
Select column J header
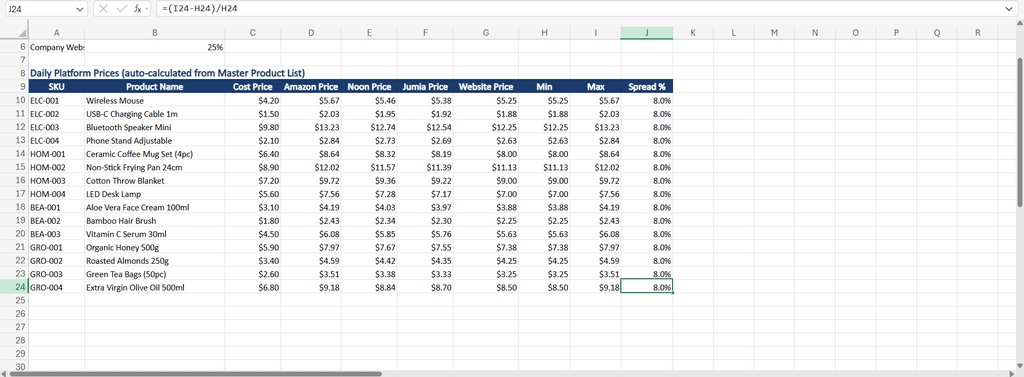point(647,33)
